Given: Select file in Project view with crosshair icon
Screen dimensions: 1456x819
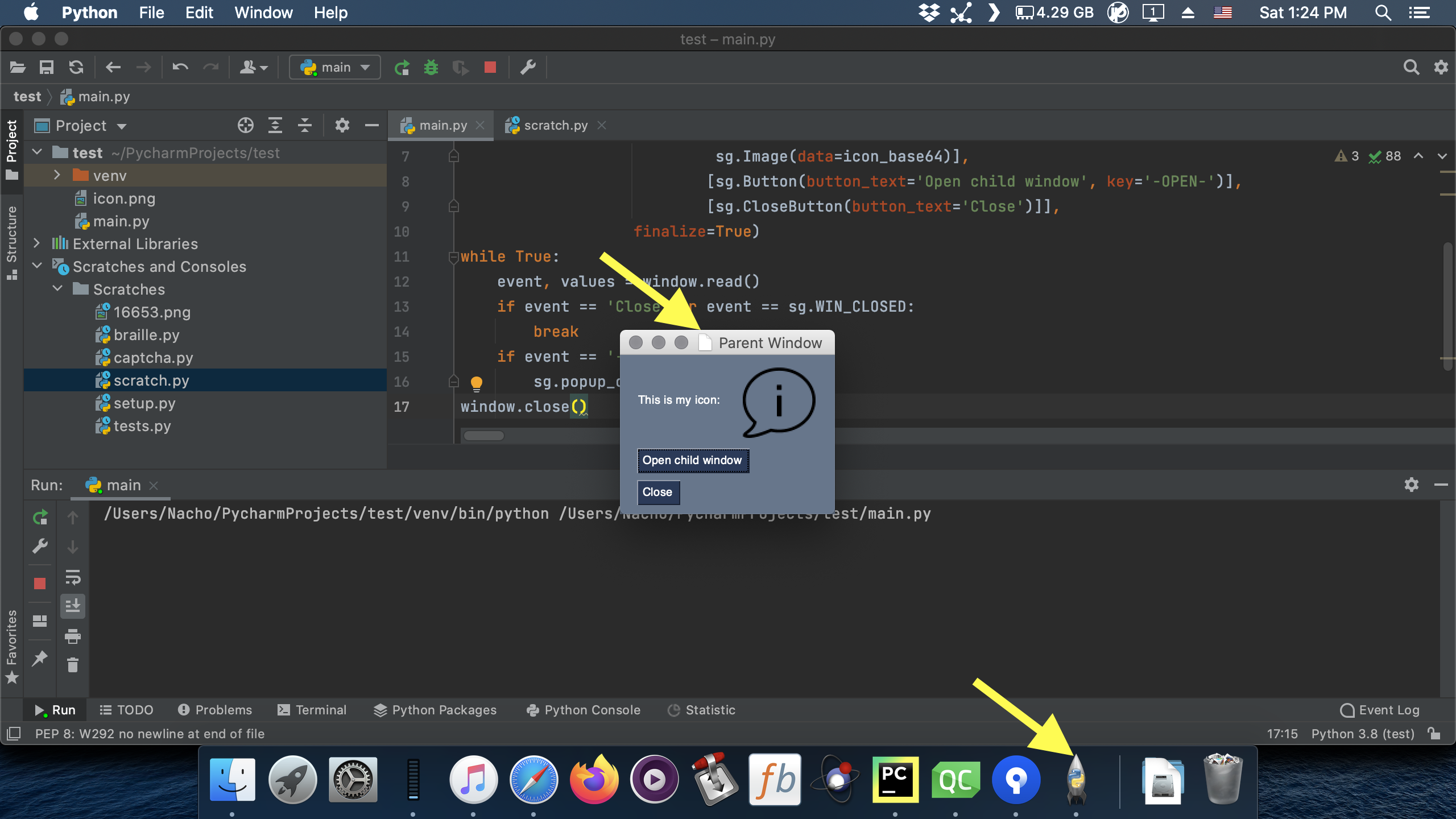Looking at the screenshot, I should click(x=246, y=125).
